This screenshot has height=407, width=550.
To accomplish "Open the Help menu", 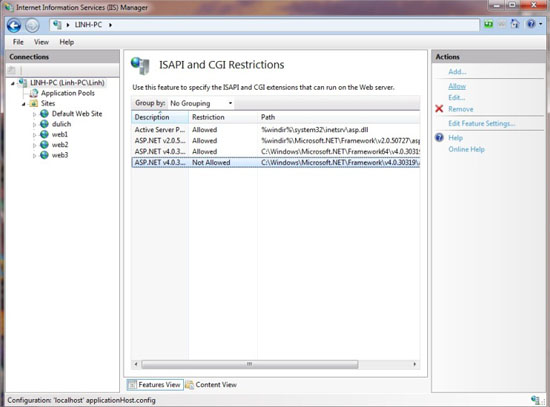I will pyautogui.click(x=67, y=42).
